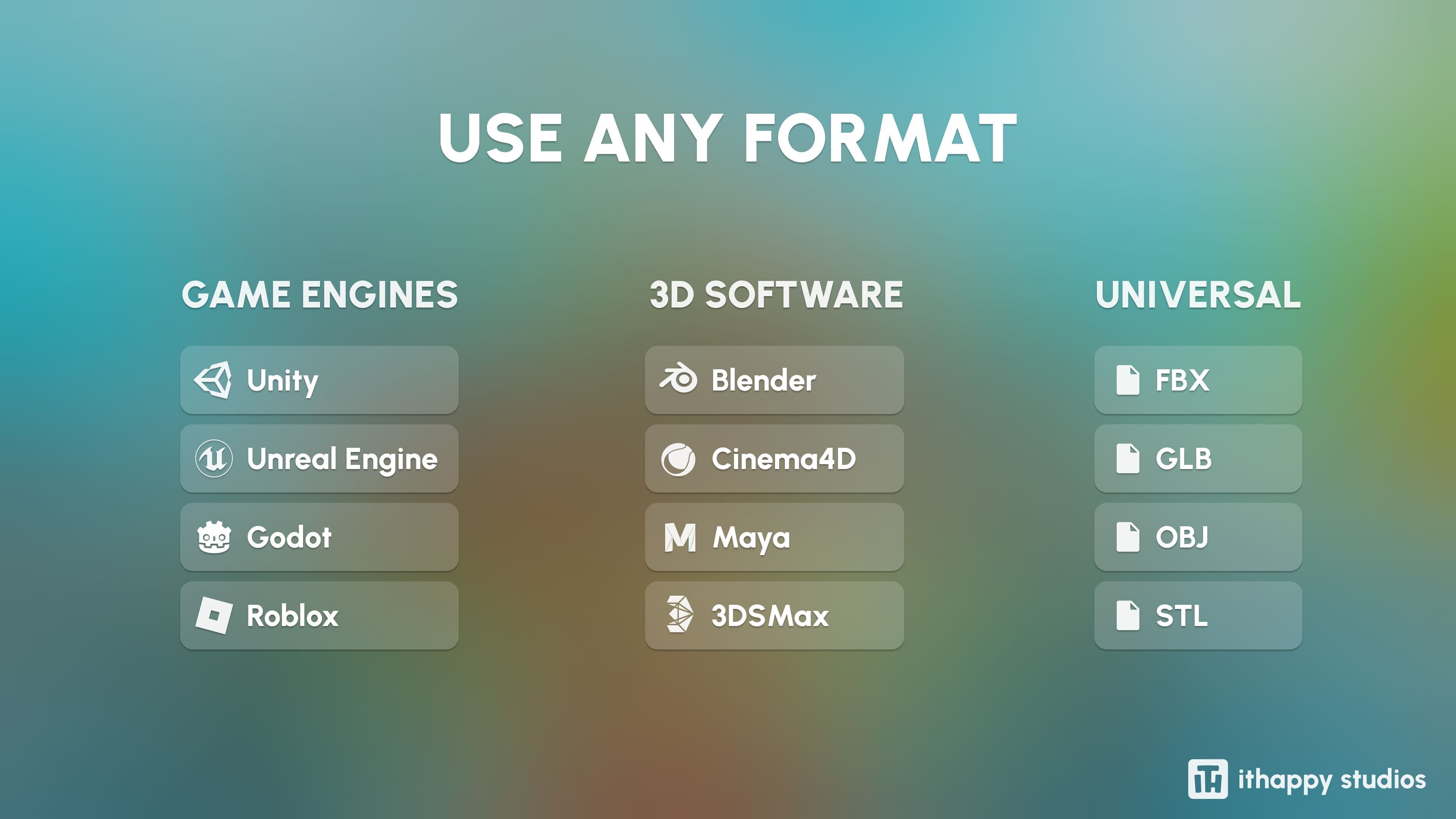Click the Blender logo icon
Viewport: 1456px width, 819px height.
pos(678,379)
